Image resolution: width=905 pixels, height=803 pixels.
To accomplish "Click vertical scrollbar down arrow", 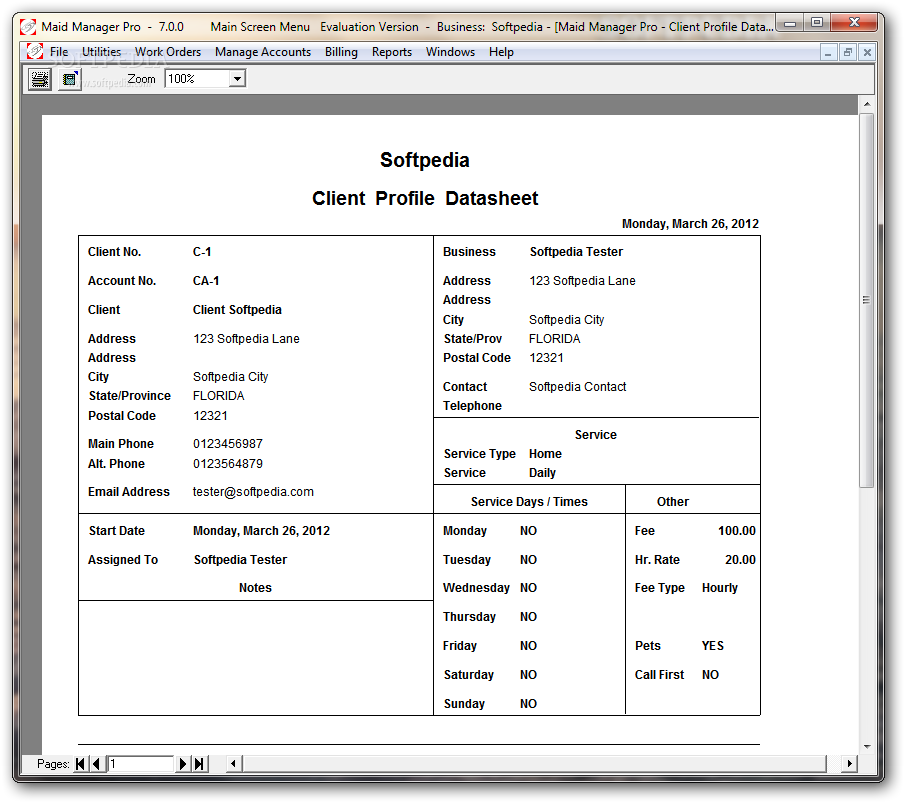I will coord(867,746).
